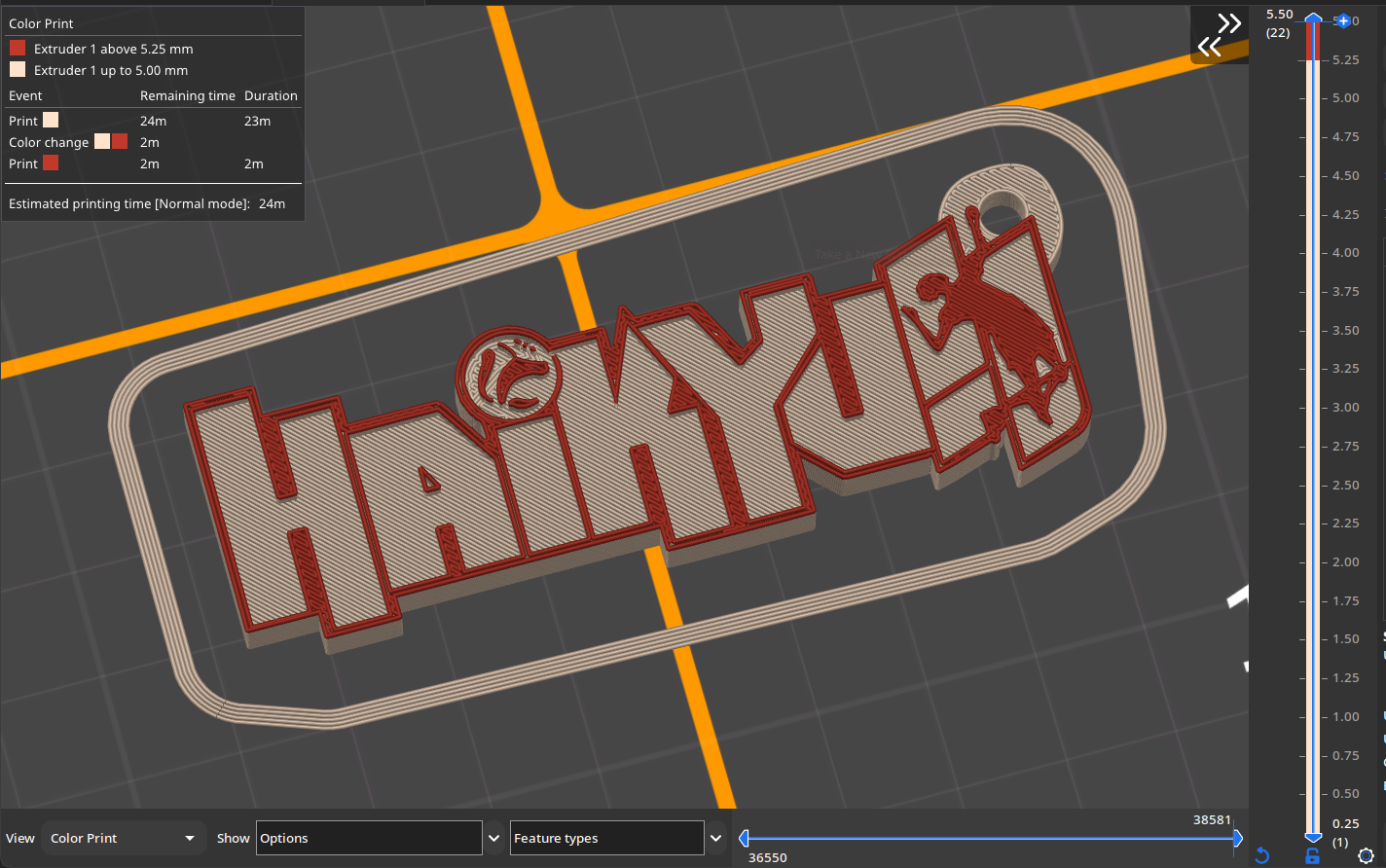
Task: Click the bottom thumb of the layer slider
Action: click(1313, 836)
